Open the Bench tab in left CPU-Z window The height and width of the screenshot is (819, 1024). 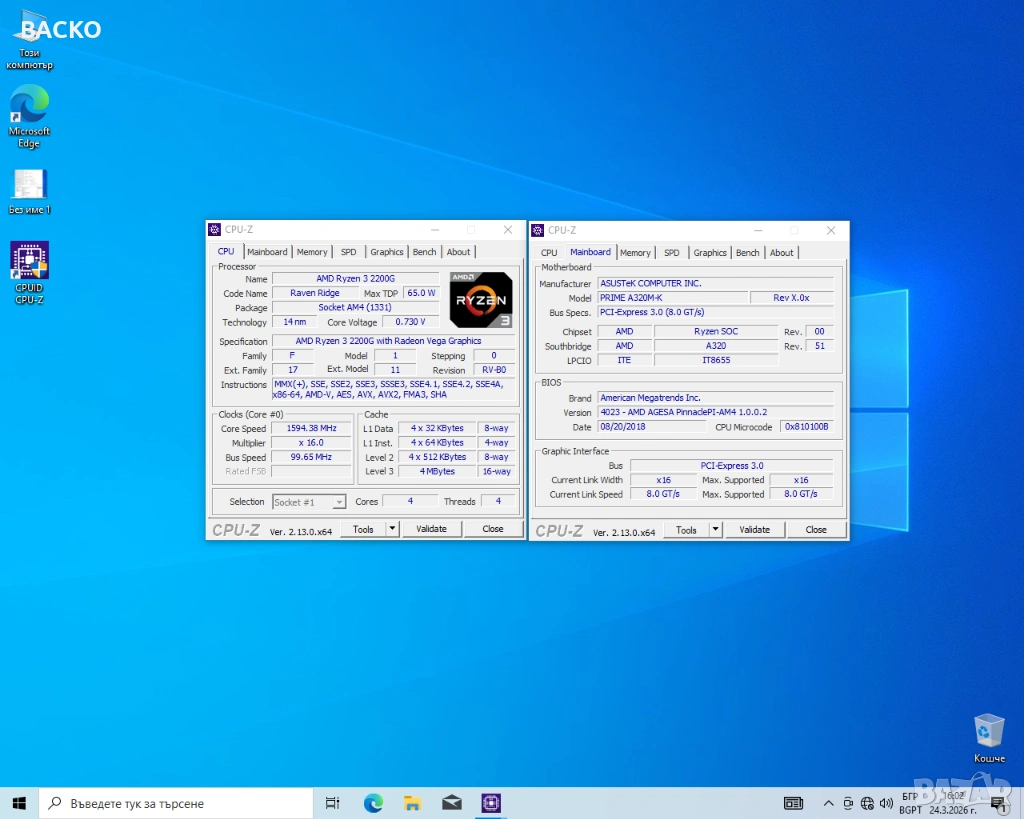(x=424, y=252)
